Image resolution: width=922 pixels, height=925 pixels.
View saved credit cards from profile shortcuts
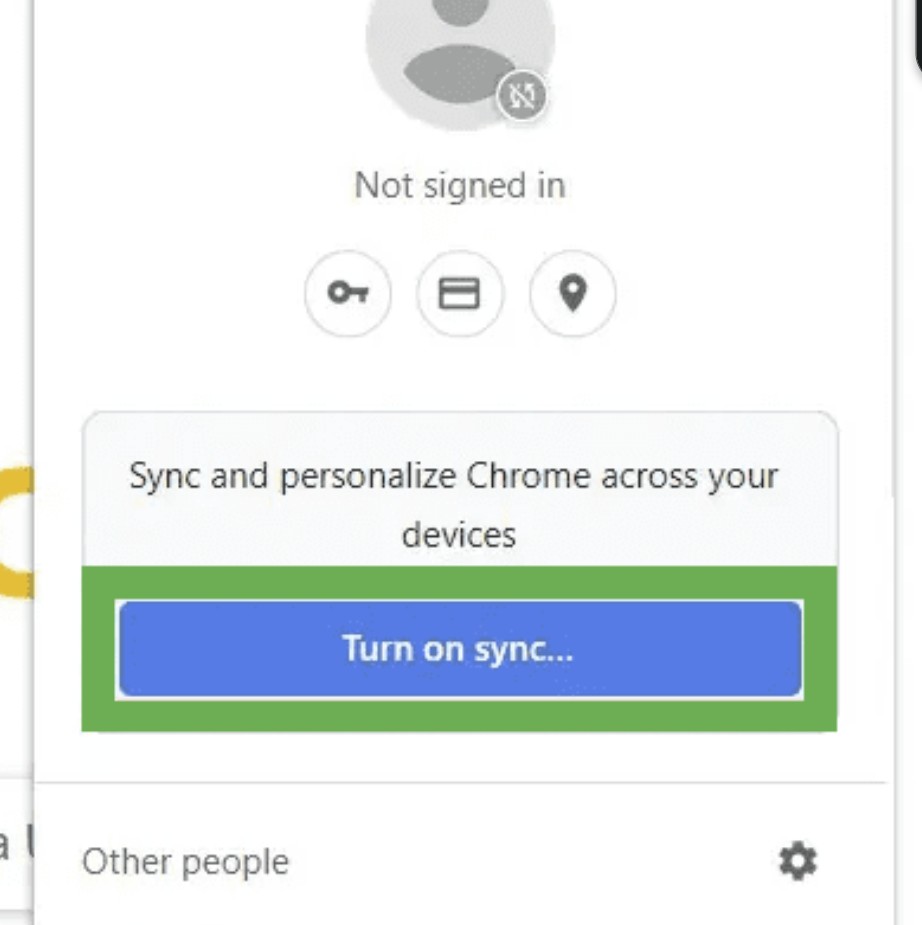click(x=460, y=294)
